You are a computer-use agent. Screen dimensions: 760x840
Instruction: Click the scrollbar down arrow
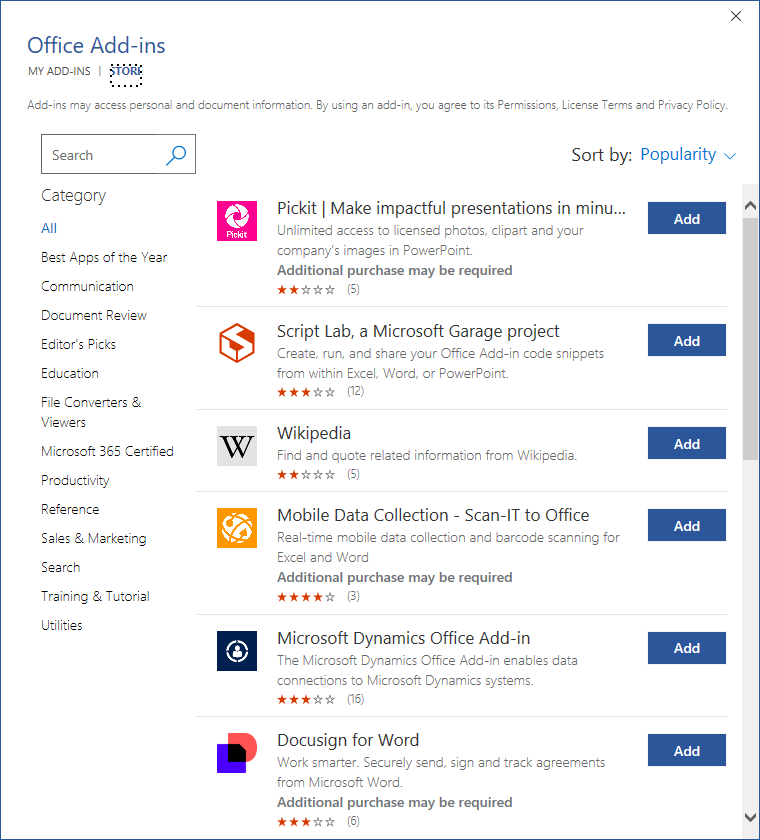(x=750, y=818)
